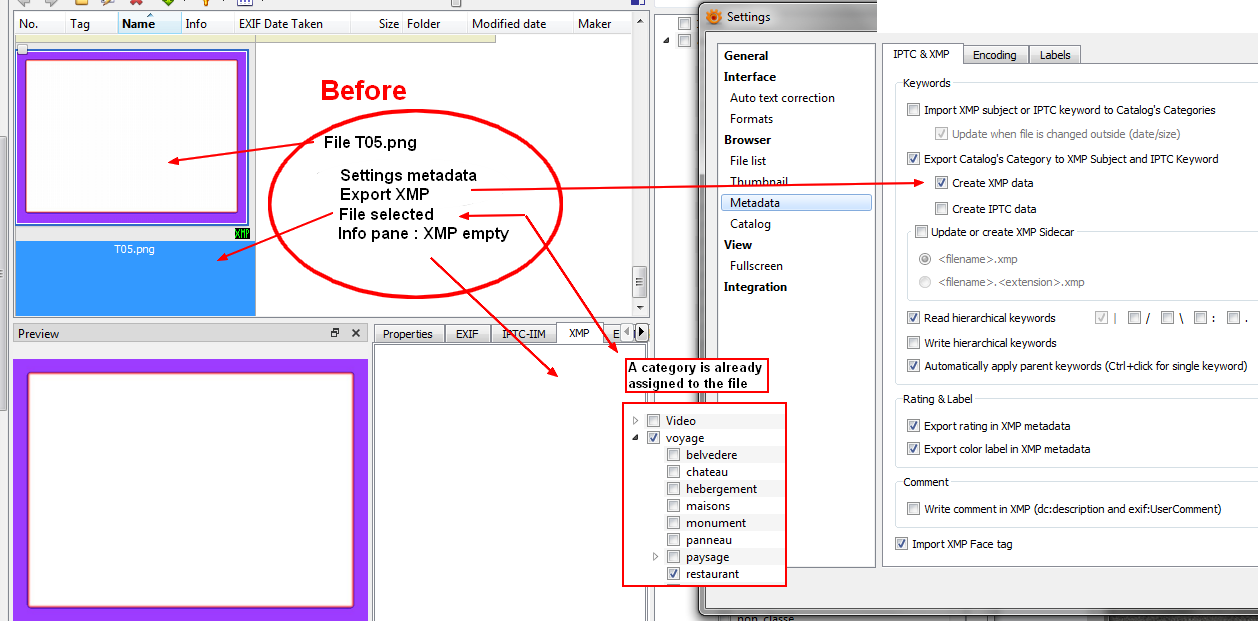1258x621 pixels.
Task: Uncheck Export rating in XMP metadata
Action: [913, 426]
